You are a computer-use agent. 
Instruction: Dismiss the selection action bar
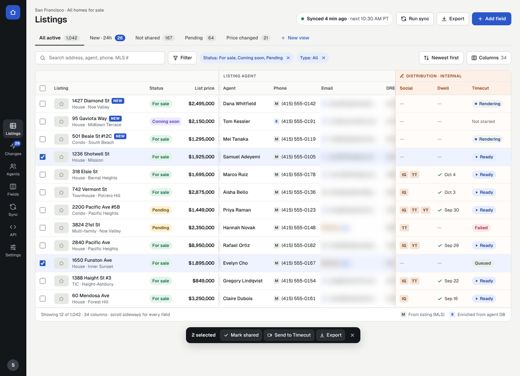[352, 335]
